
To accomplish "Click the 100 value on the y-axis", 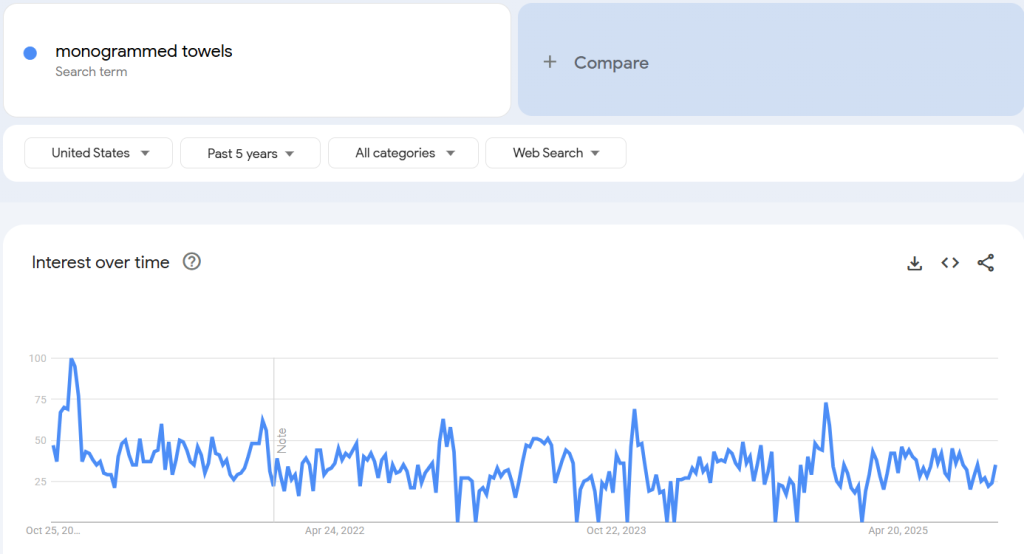I will [x=38, y=358].
